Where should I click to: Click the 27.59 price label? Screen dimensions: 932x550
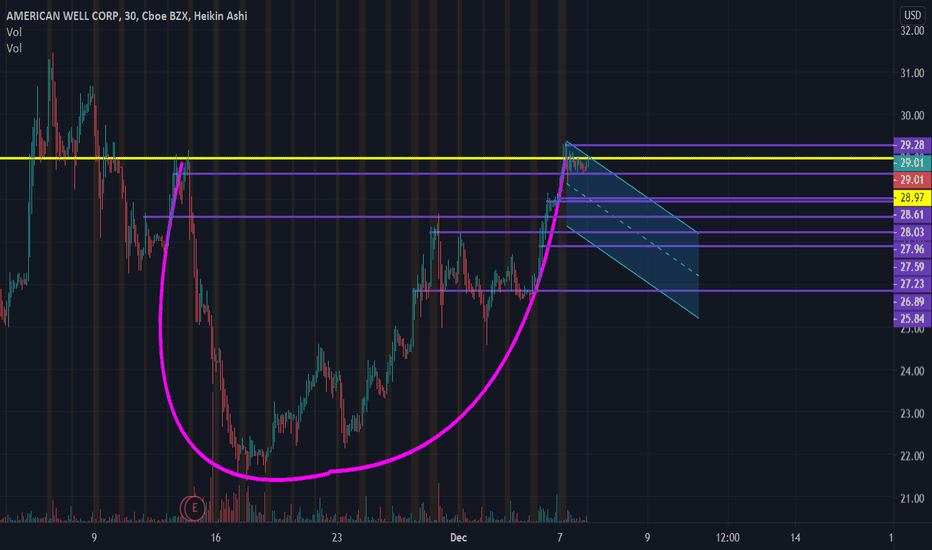(x=912, y=267)
